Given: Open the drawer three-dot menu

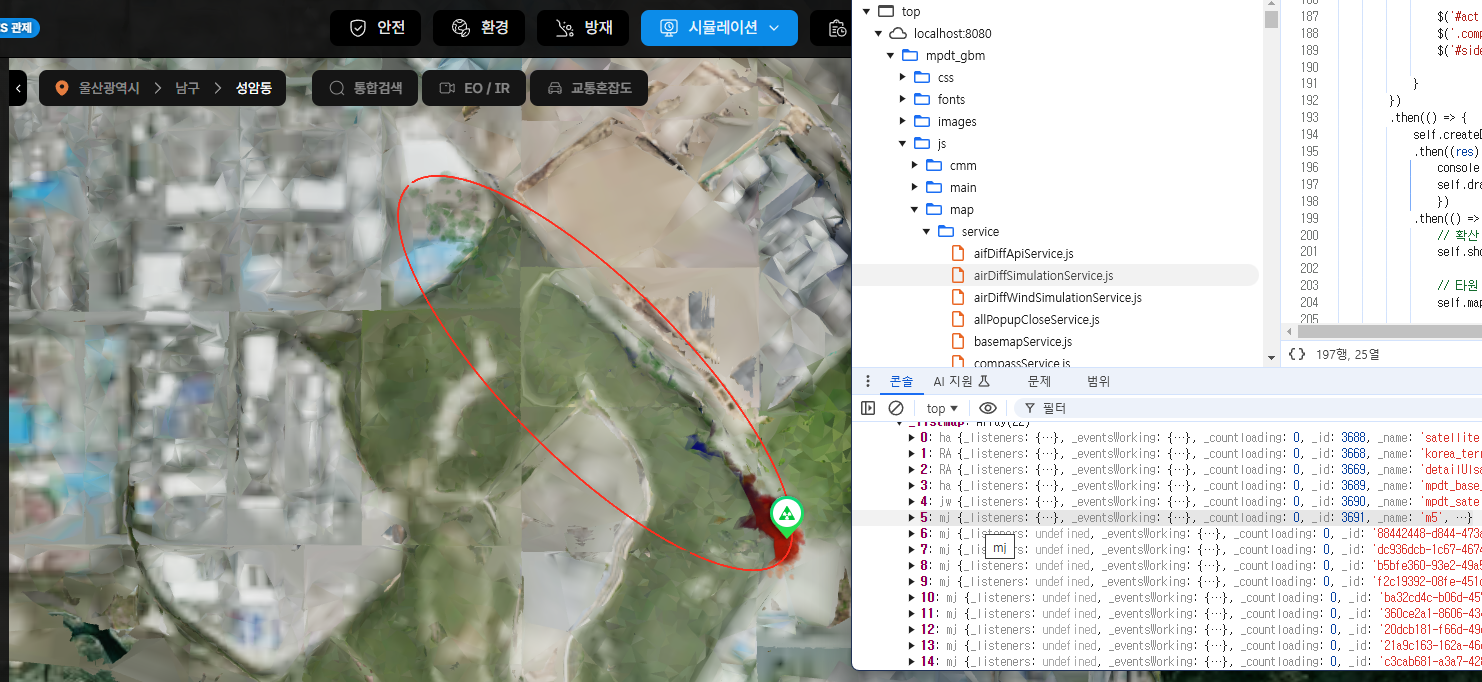Looking at the screenshot, I should pos(867,381).
